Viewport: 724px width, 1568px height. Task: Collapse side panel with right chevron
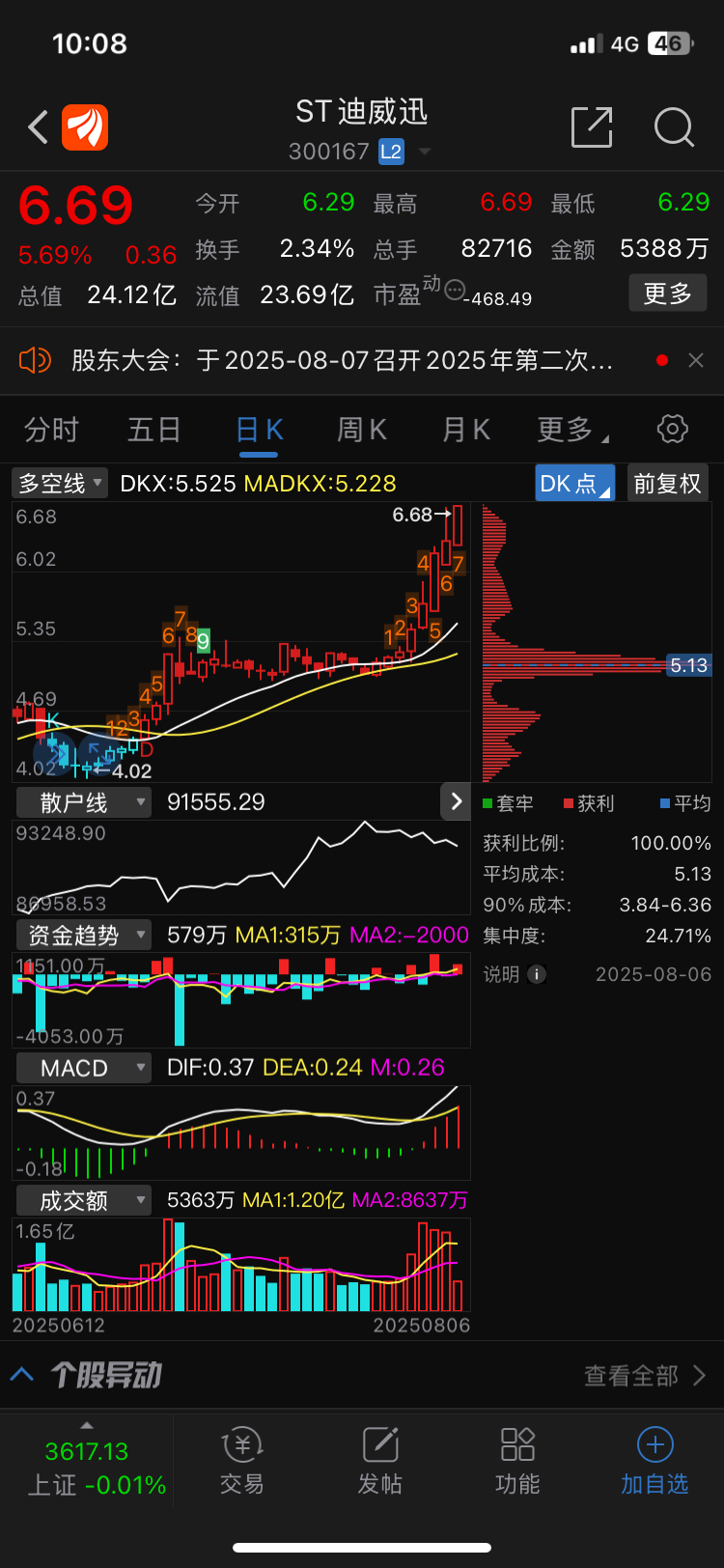point(456,801)
